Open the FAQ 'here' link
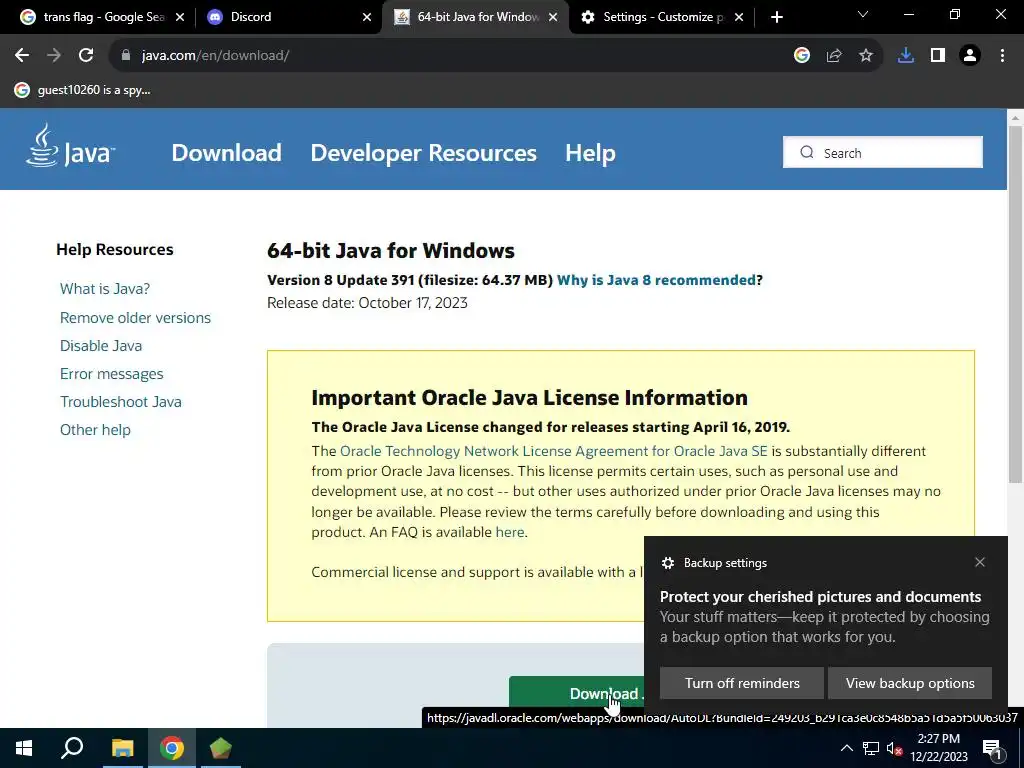 point(509,532)
